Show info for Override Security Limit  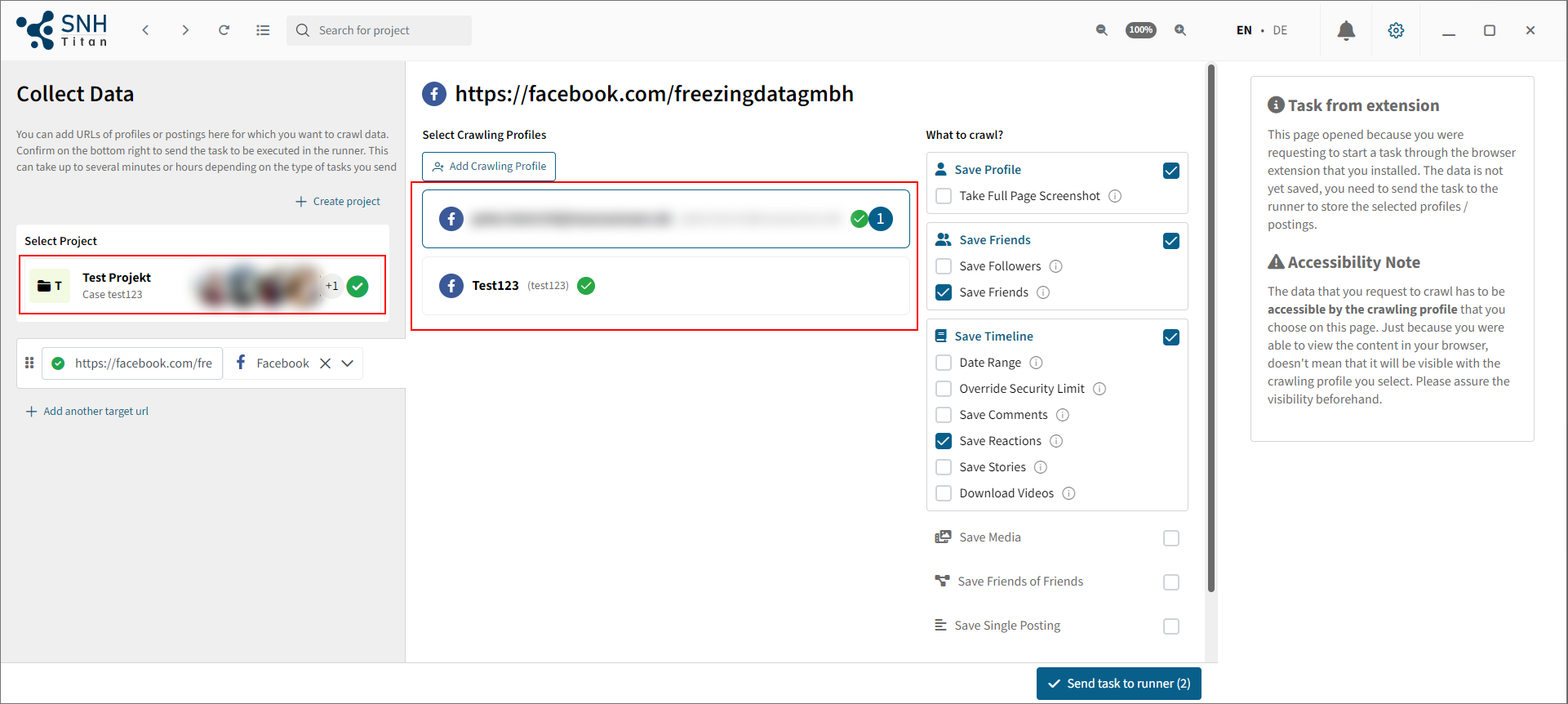click(1099, 389)
